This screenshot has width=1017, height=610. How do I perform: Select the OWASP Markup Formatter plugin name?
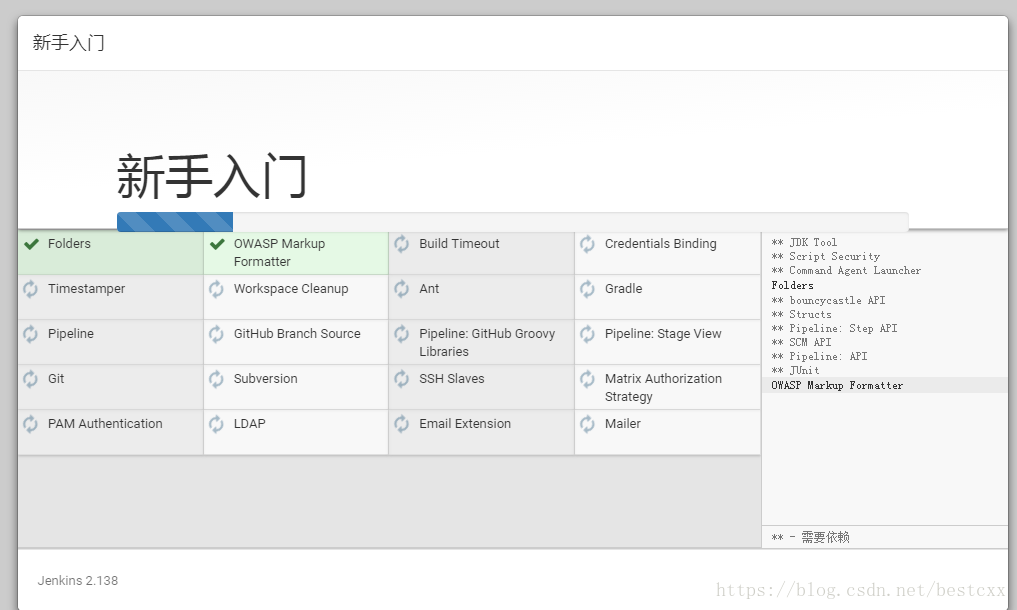click(280, 252)
